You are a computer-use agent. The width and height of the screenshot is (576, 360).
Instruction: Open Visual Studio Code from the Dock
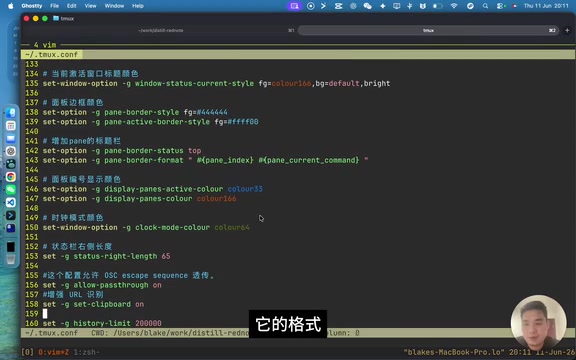point(11,202)
